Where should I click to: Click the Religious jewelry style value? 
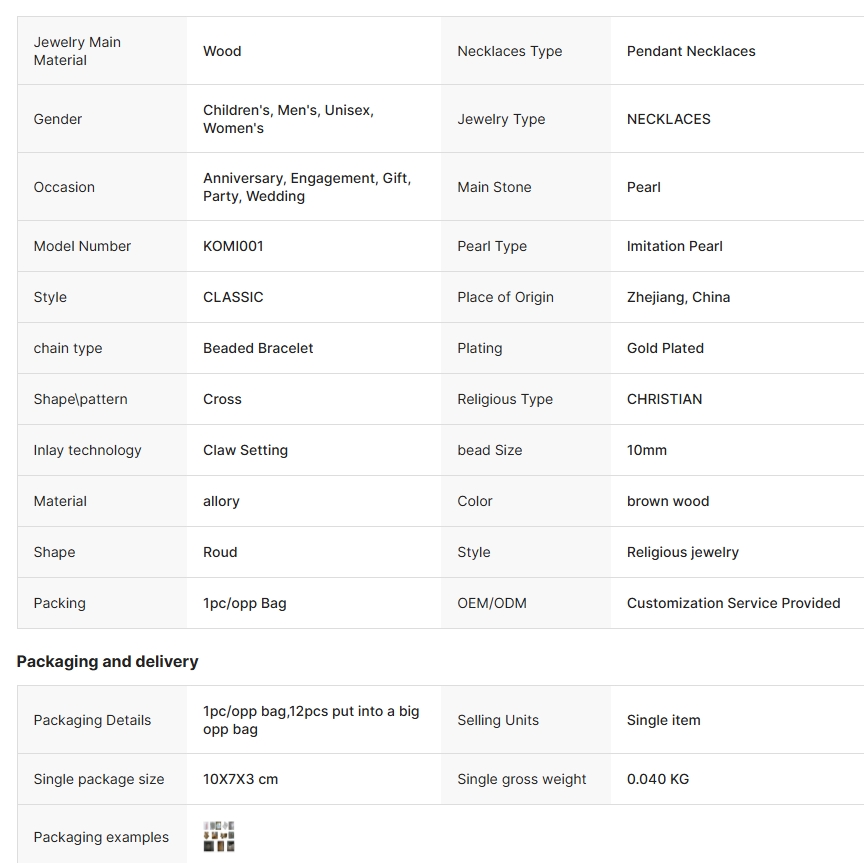coord(682,552)
